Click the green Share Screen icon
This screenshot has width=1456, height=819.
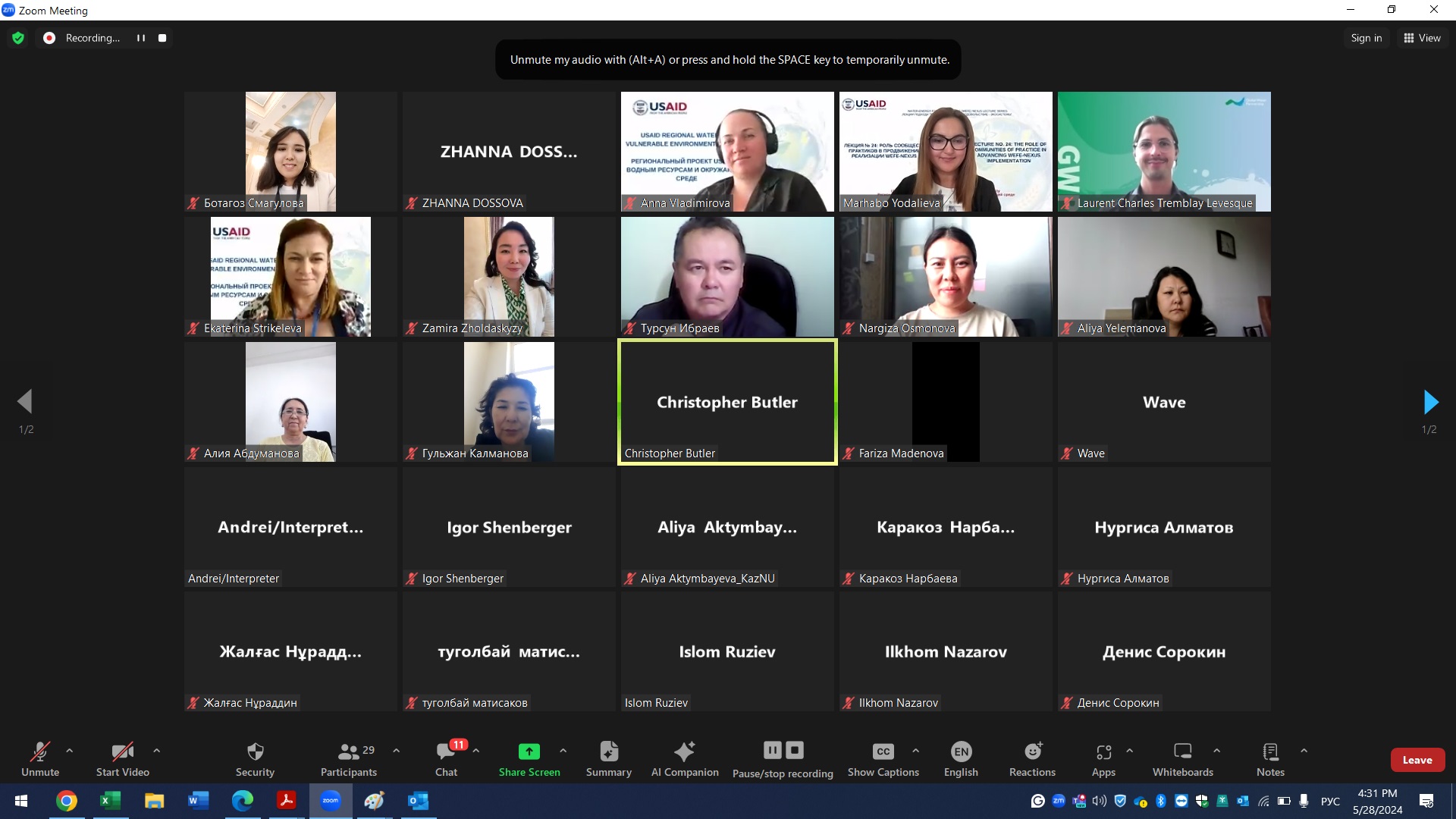(529, 752)
